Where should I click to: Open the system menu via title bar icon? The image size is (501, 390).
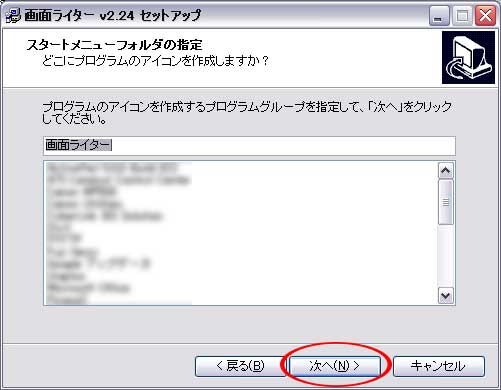(x=13, y=16)
